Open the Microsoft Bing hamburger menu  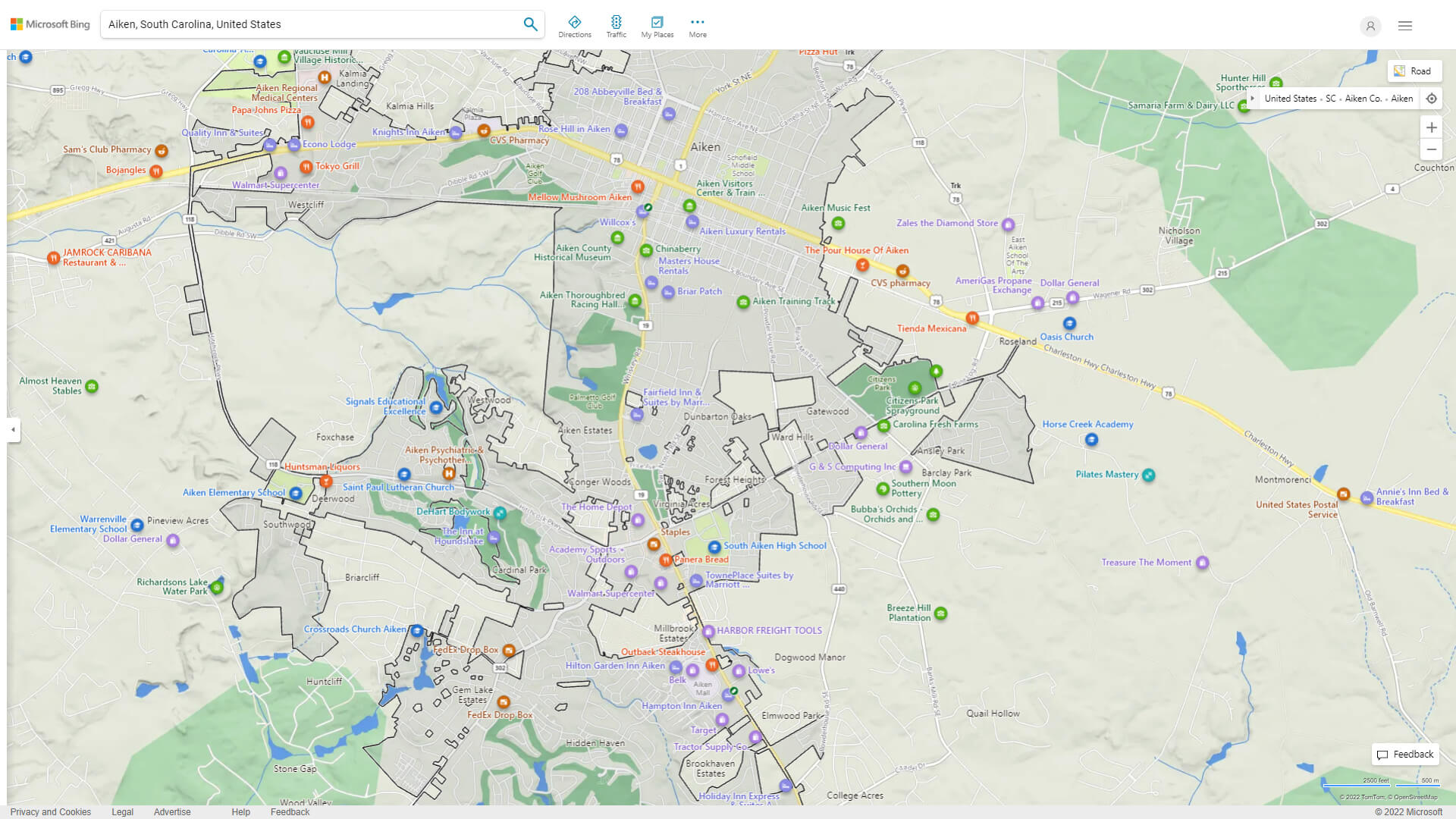click(x=1404, y=25)
